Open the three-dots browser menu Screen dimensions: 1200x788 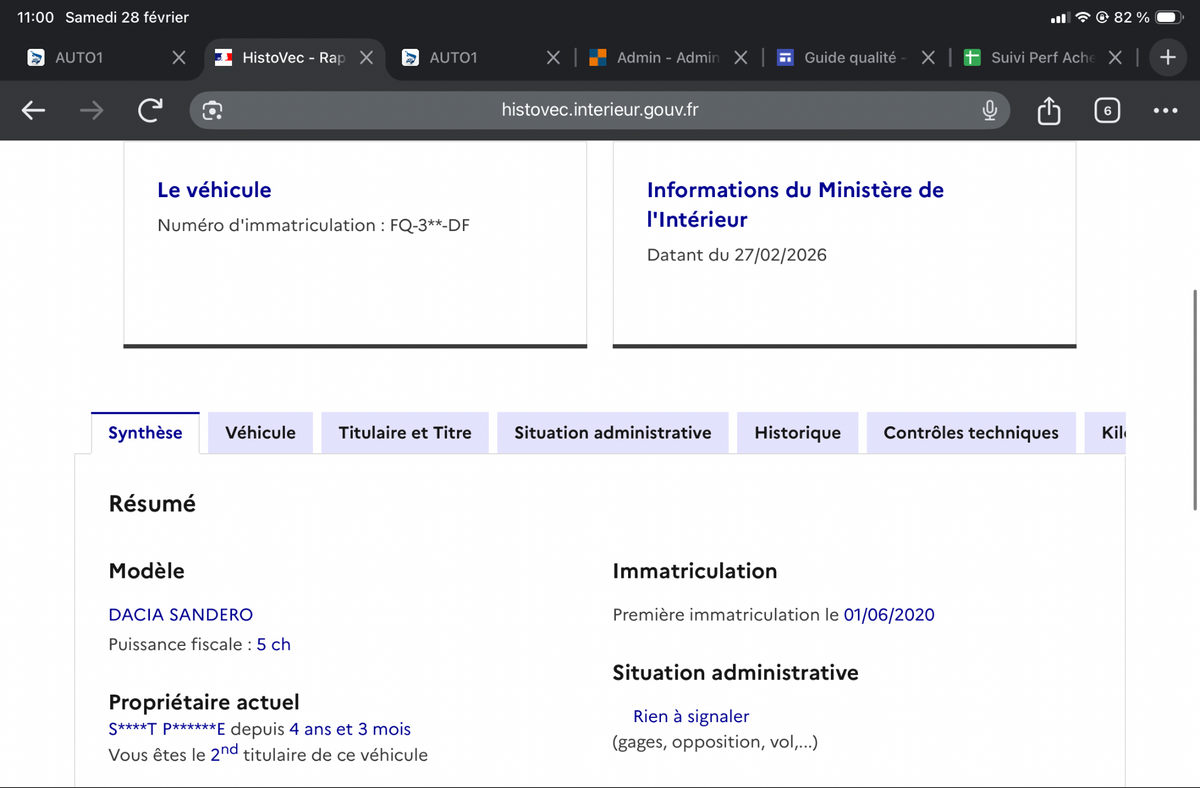coord(1164,111)
